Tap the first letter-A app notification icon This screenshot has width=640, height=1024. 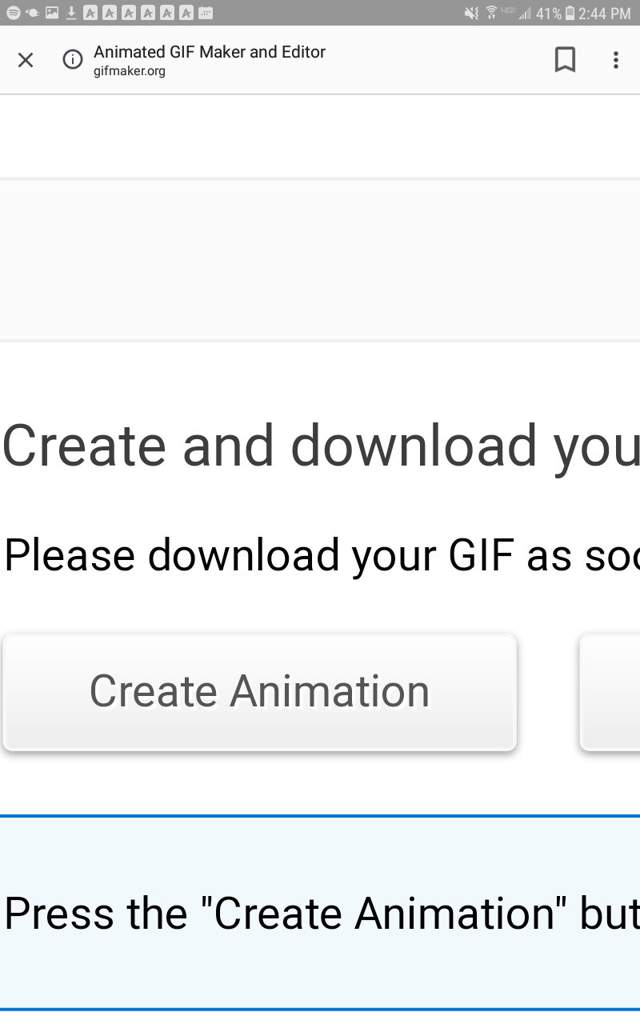tap(90, 13)
